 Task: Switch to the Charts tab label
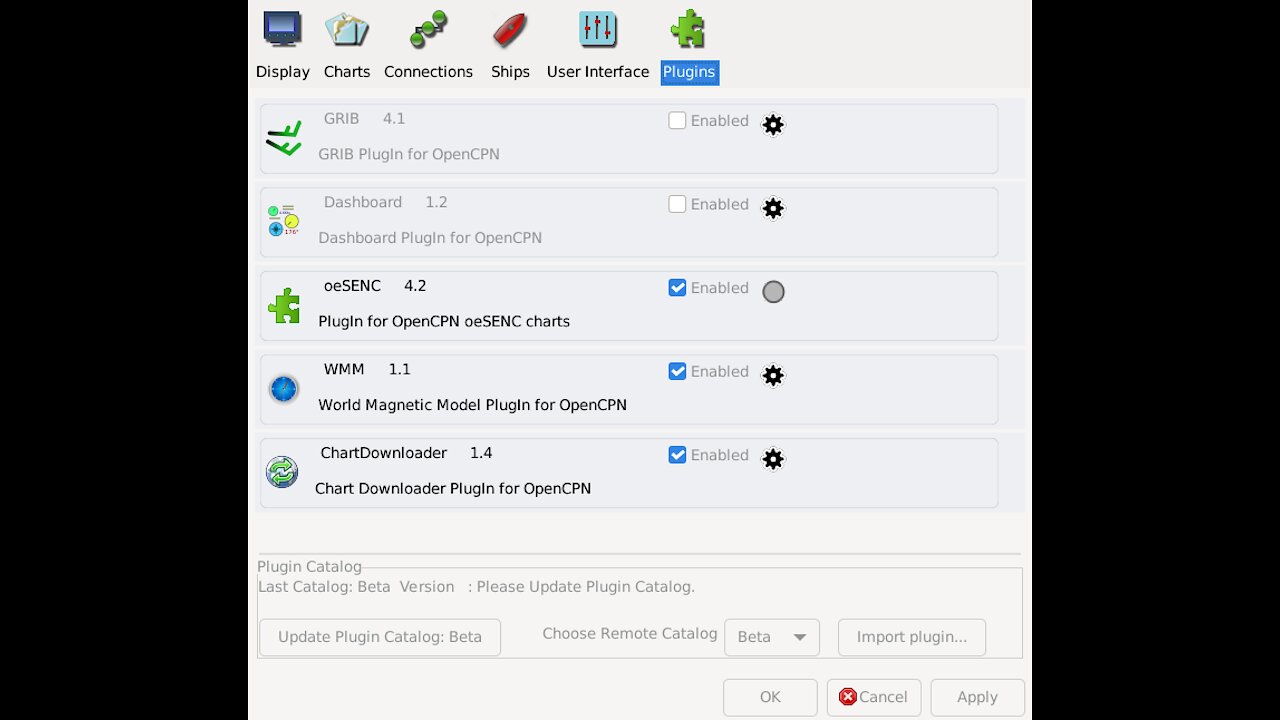click(347, 72)
